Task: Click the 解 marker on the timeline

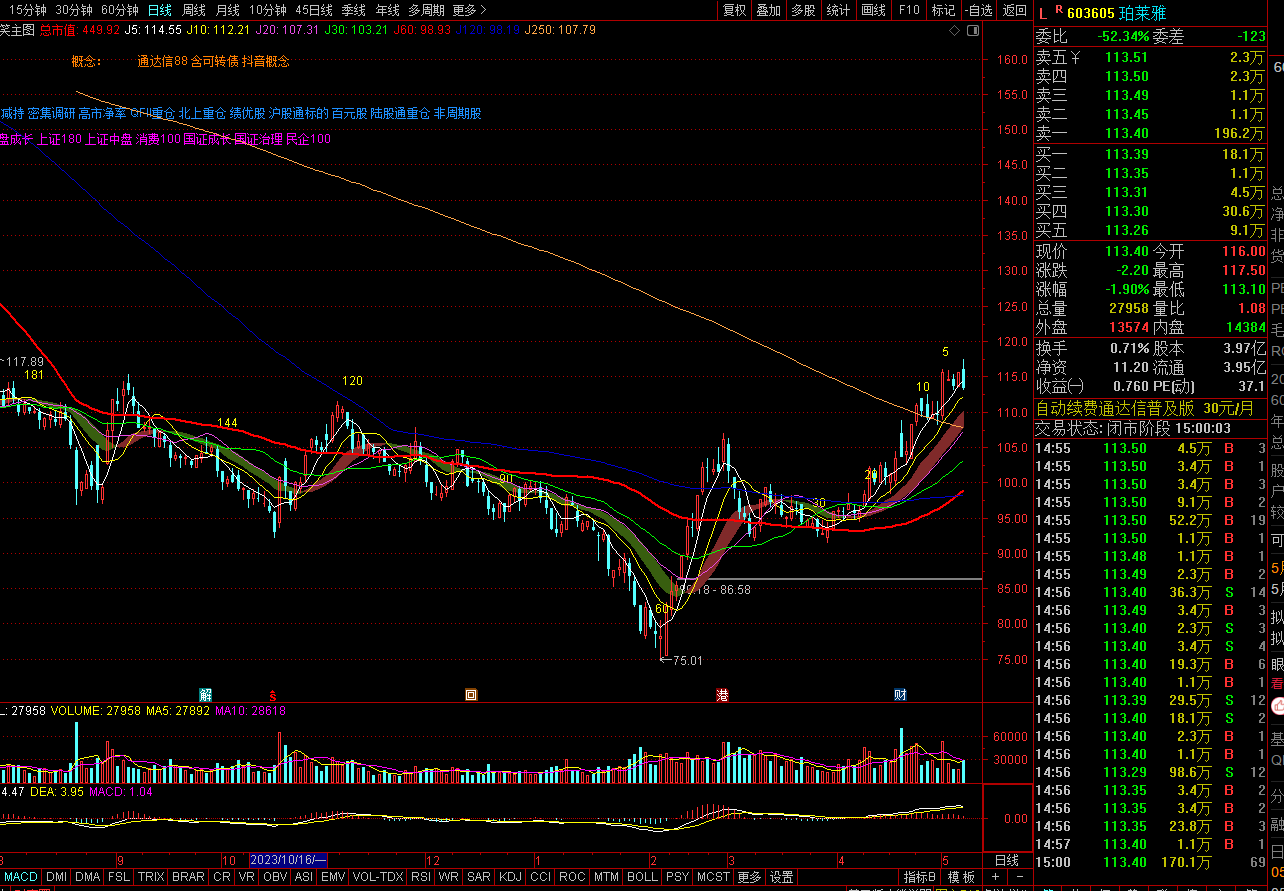Action: pyautogui.click(x=205, y=694)
